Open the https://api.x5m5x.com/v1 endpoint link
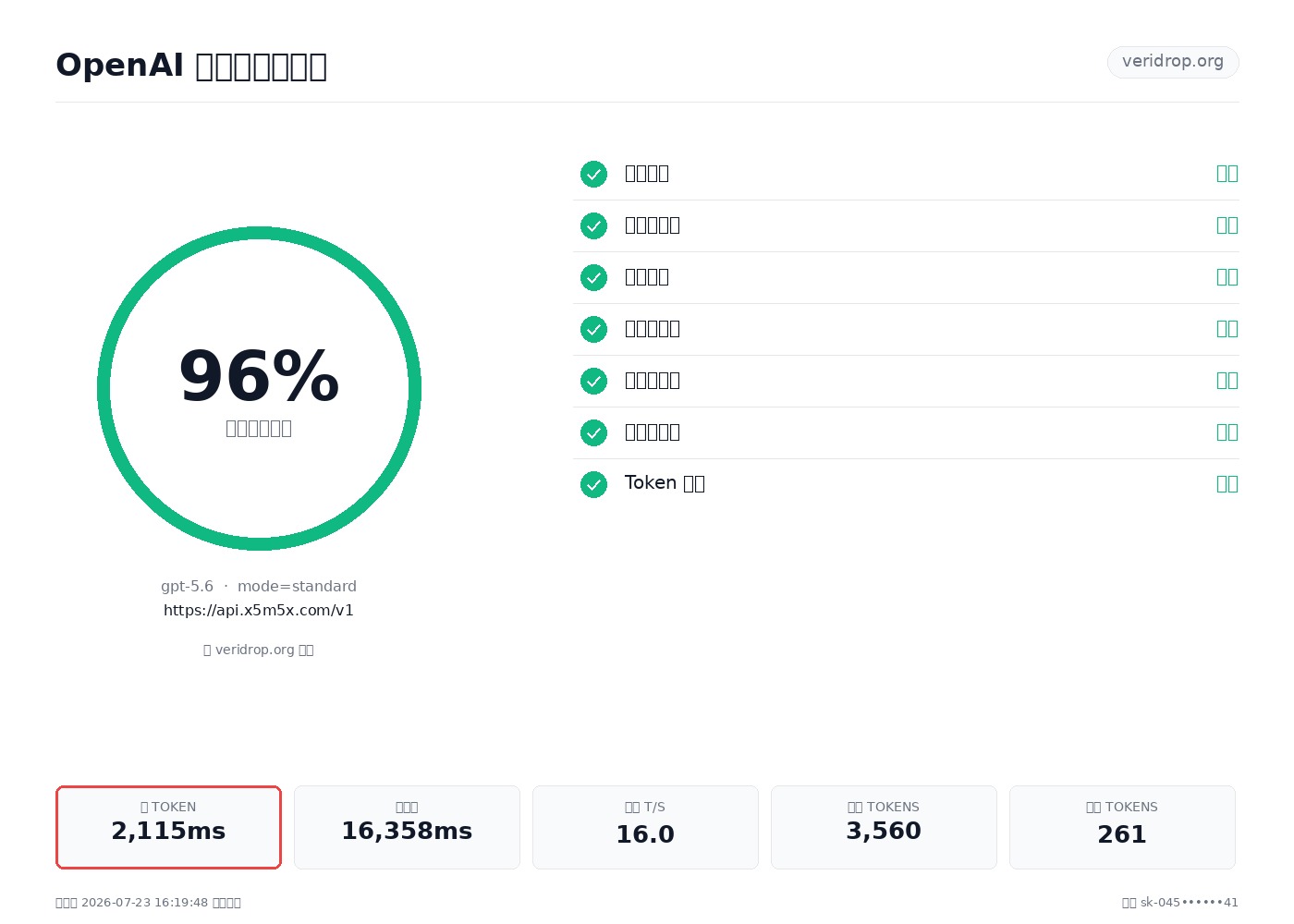Screen dimensions: 1294x924 click(259, 610)
